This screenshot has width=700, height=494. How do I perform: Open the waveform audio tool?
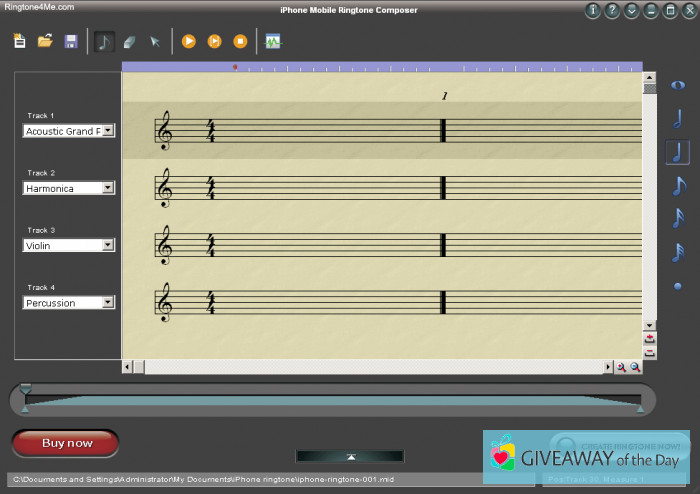(273, 41)
